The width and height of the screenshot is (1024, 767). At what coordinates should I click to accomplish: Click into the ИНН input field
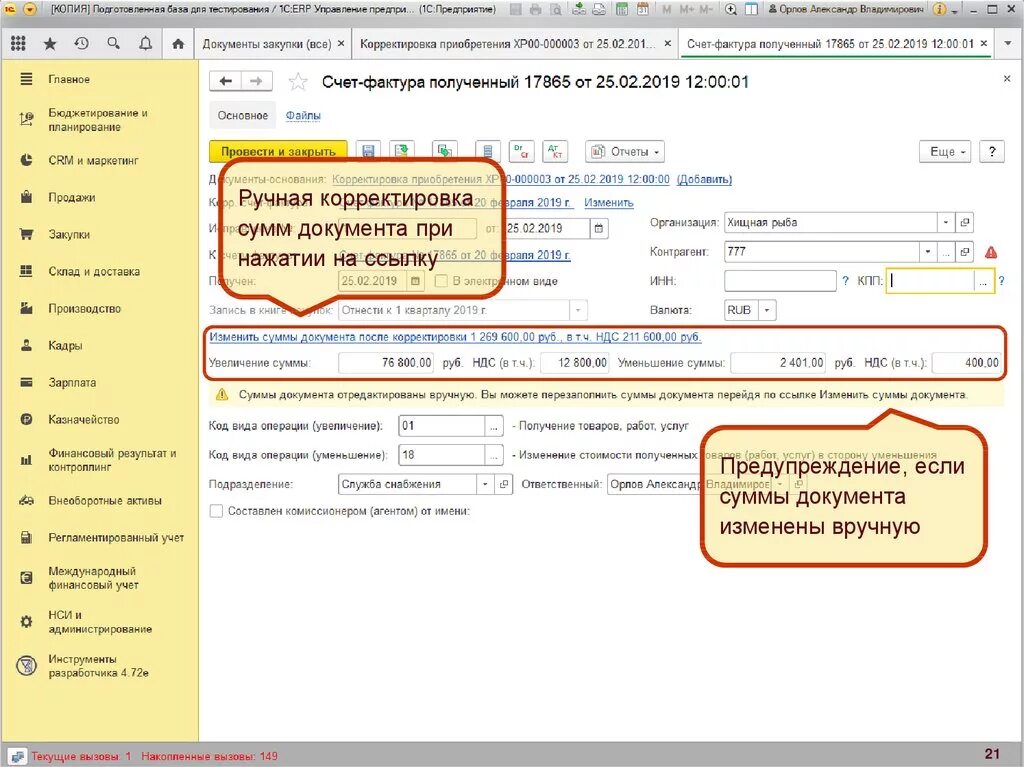coord(780,281)
